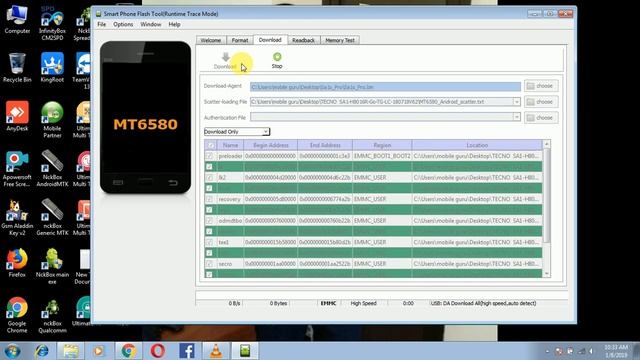The height and width of the screenshot is (360, 640).
Task: Open InfinityBox CM2SPD shortcut
Action: click(x=52, y=23)
